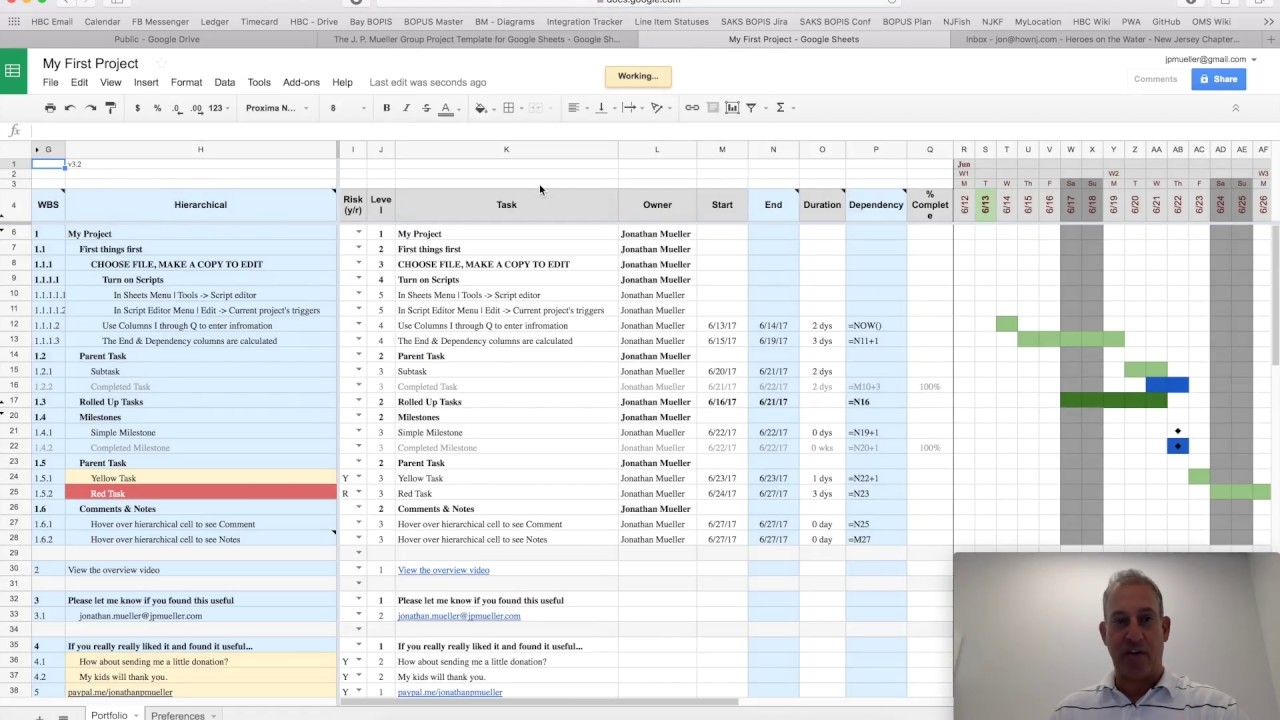Open the Functions sigma icon
Screen dimensions: 1280x720
click(x=780, y=108)
